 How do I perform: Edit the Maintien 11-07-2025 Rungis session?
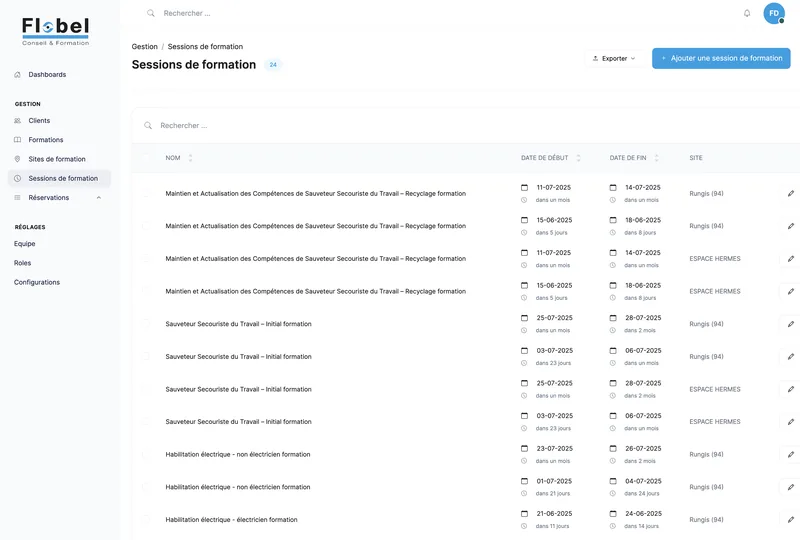(x=790, y=193)
